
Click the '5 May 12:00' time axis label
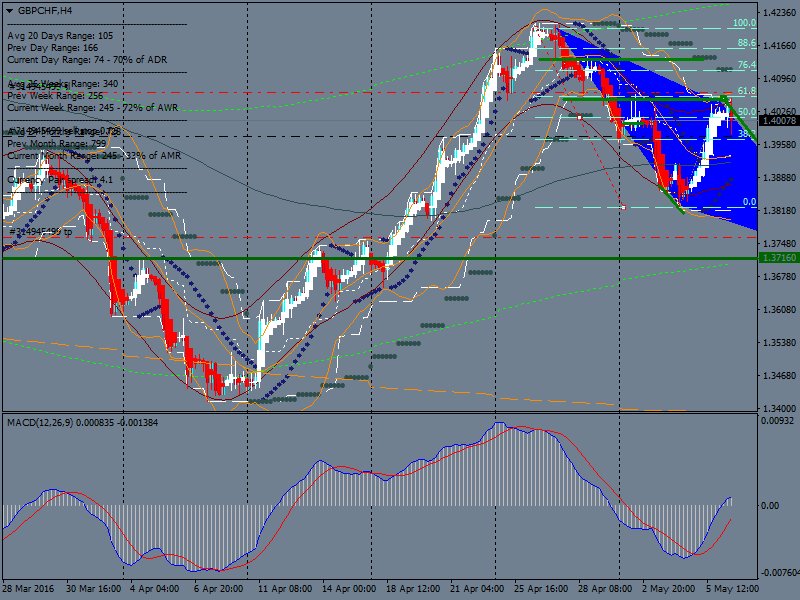(x=732, y=588)
